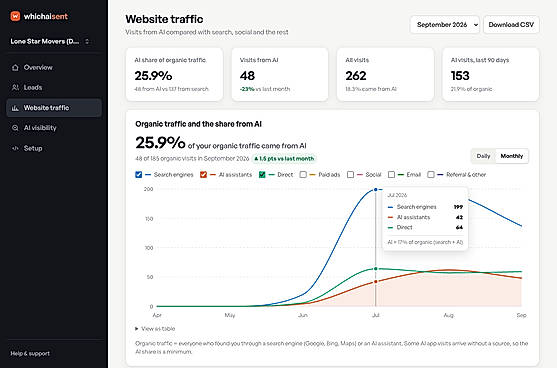The width and height of the screenshot is (557, 368).
Task: Uncheck the AI assistants series checkbox
Action: coord(203,174)
